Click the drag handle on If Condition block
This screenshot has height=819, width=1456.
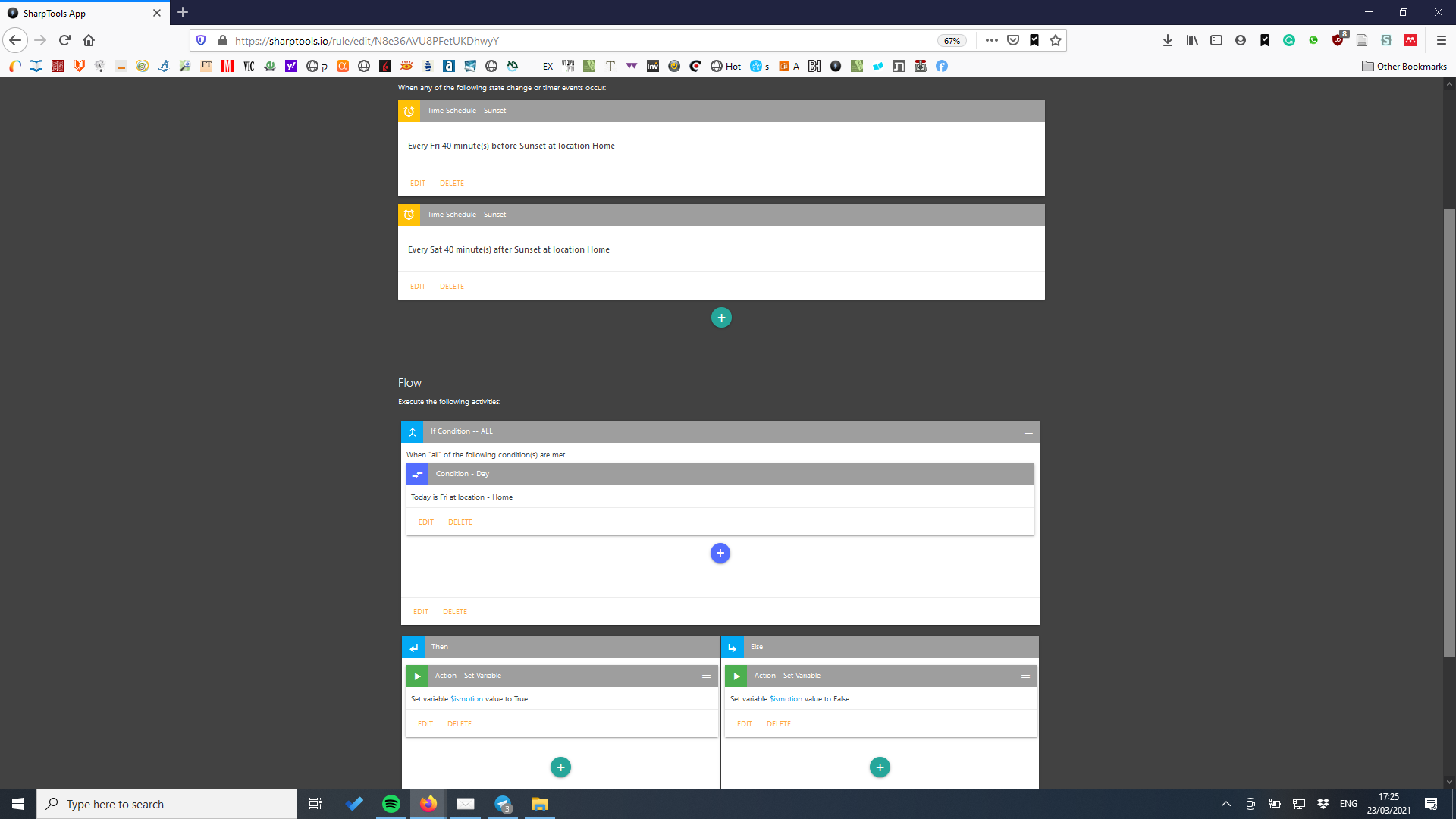pos(1028,431)
